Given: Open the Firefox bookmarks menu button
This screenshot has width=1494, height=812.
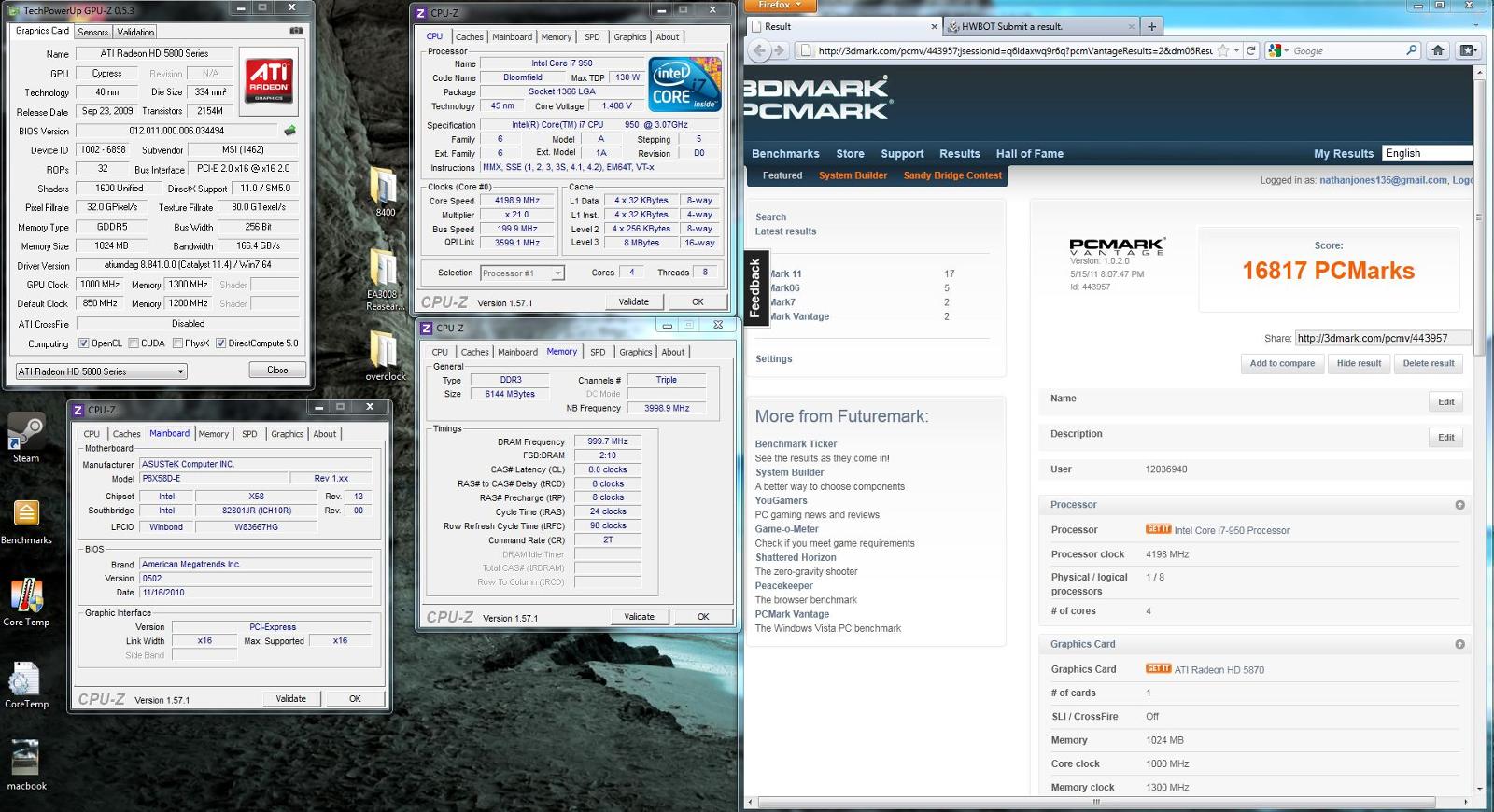Looking at the screenshot, I should [1468, 50].
